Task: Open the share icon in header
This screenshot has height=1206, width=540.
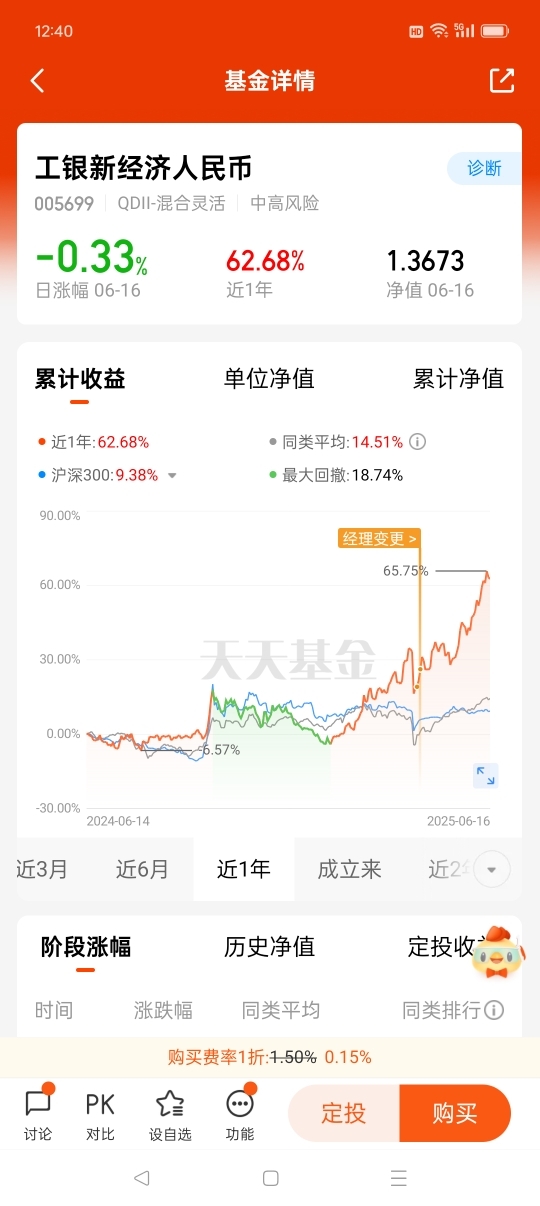Action: pyautogui.click(x=502, y=81)
